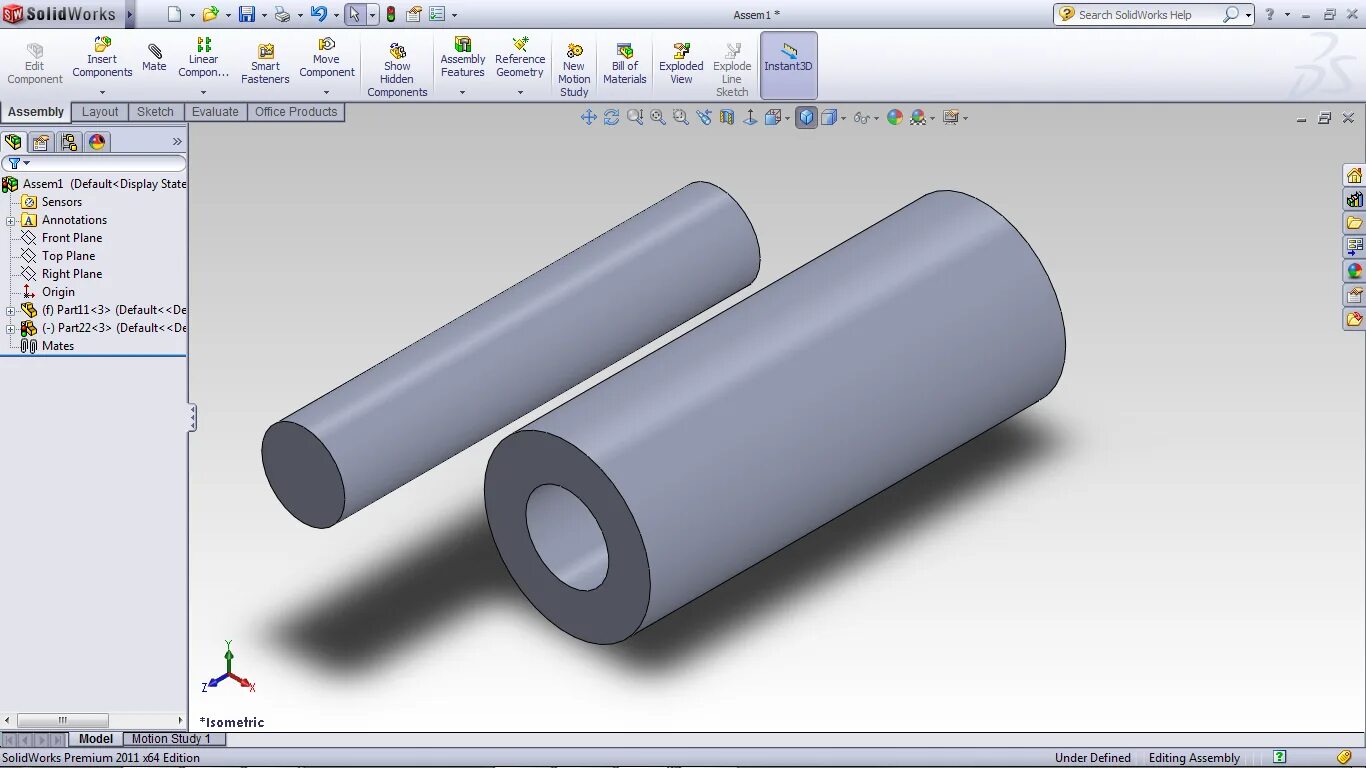Screen dimensions: 1366x768
Task: Collapse the FeatureManager panel handle
Action: click(192, 418)
